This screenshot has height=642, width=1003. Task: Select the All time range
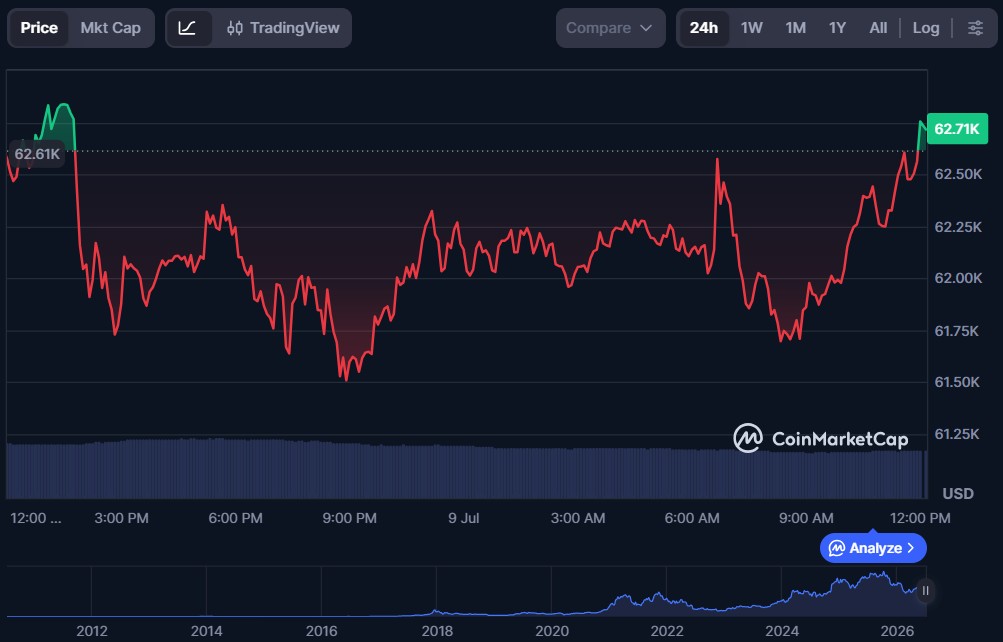878,28
